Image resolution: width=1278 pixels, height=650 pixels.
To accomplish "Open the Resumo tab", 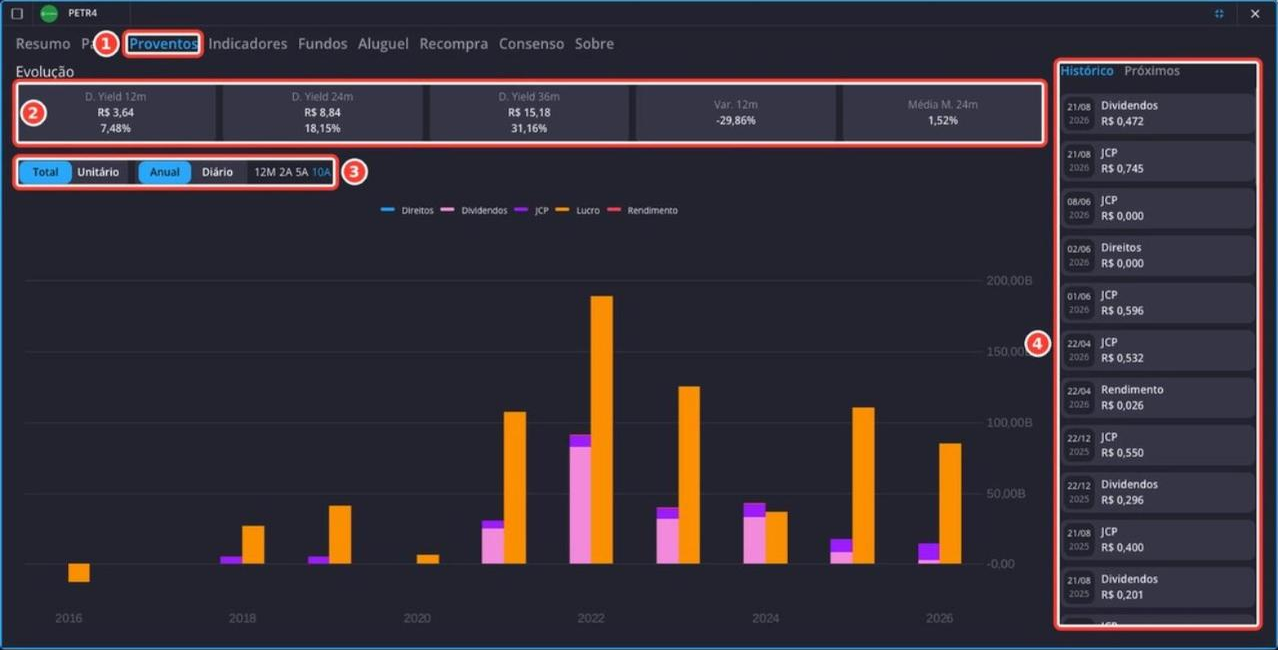I will [43, 44].
